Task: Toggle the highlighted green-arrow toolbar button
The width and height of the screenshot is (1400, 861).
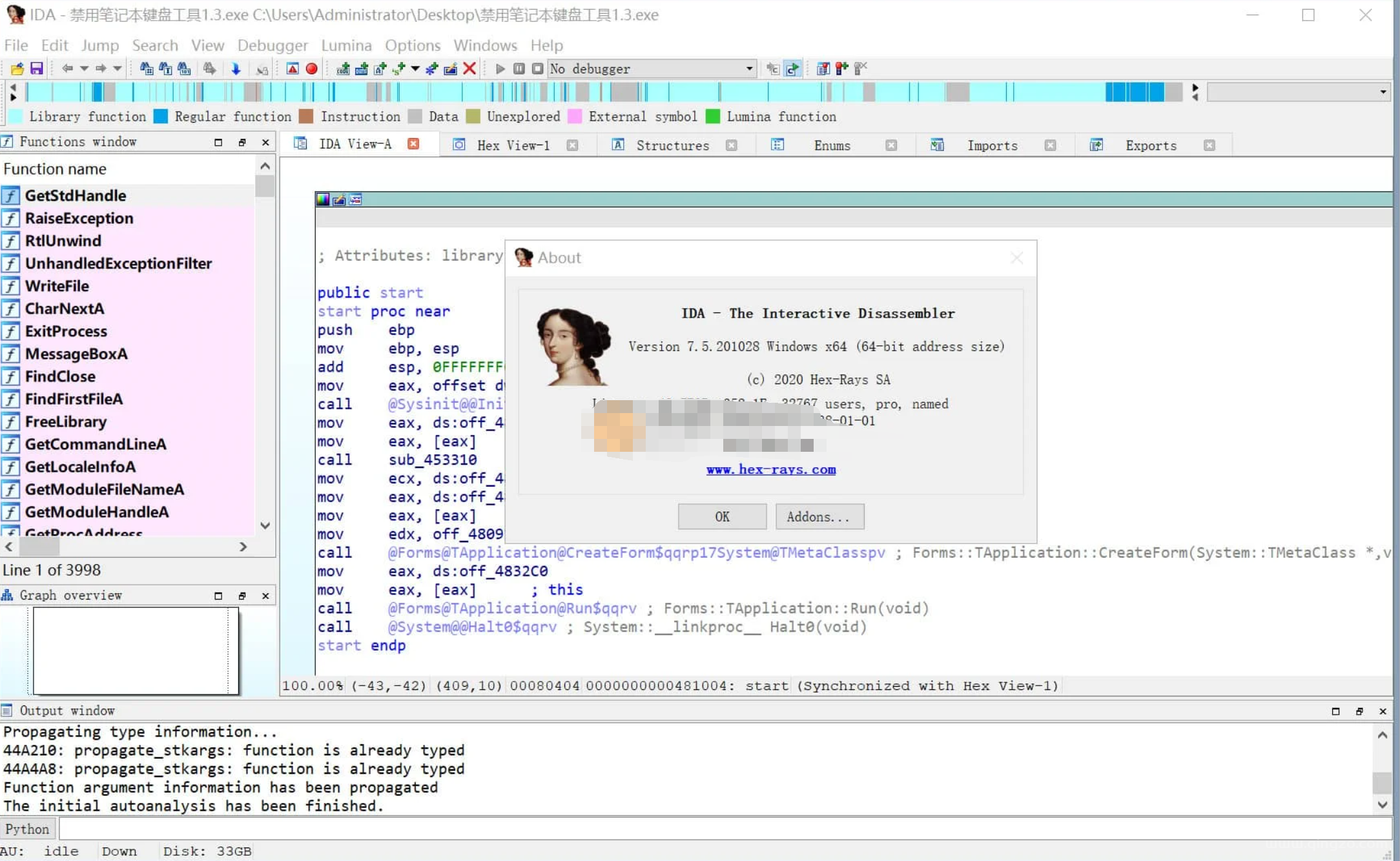Action: pyautogui.click(x=792, y=68)
